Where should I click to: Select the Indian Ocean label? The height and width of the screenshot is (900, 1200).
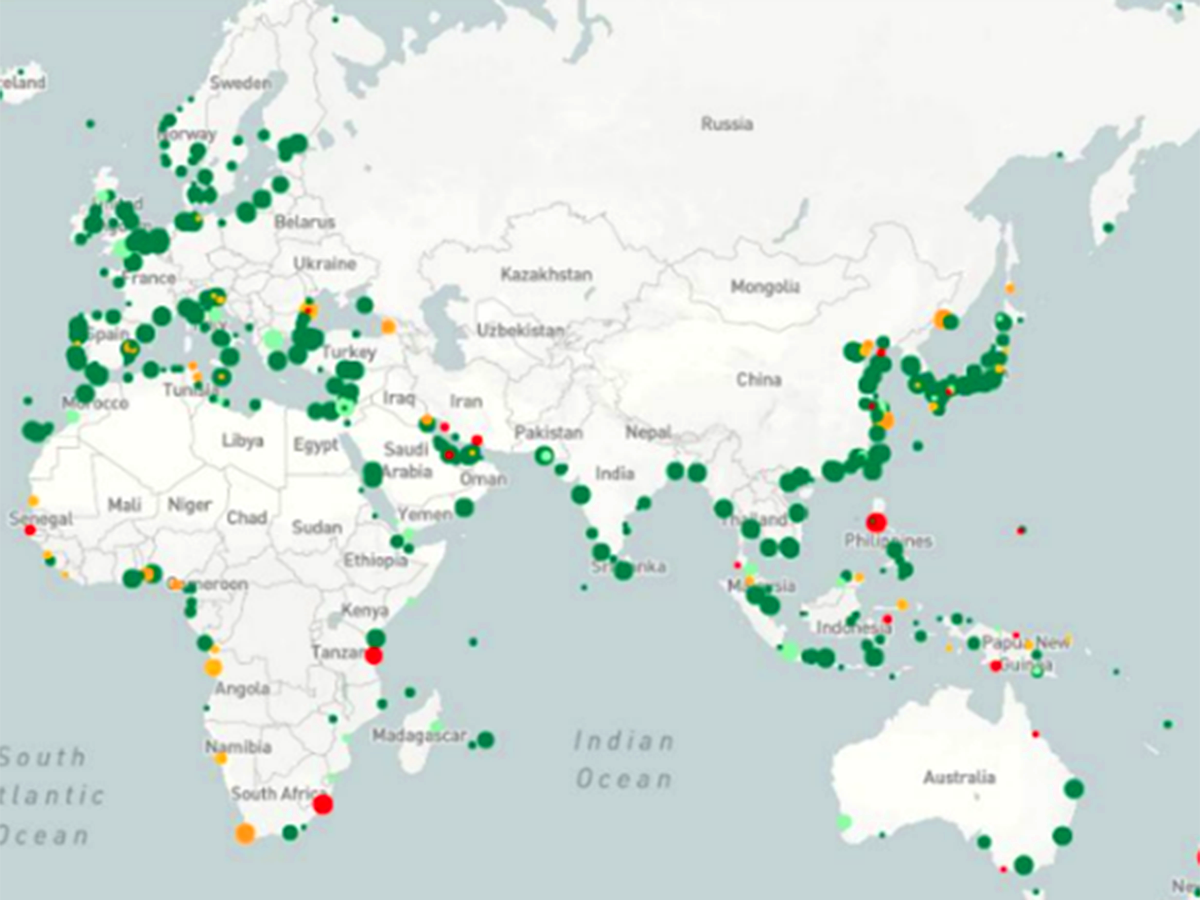coord(624,760)
